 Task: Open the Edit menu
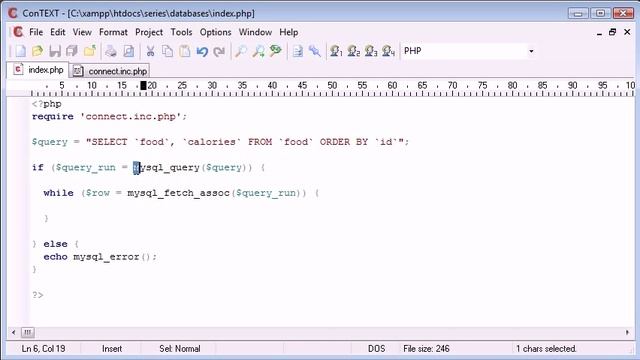tap(58, 32)
